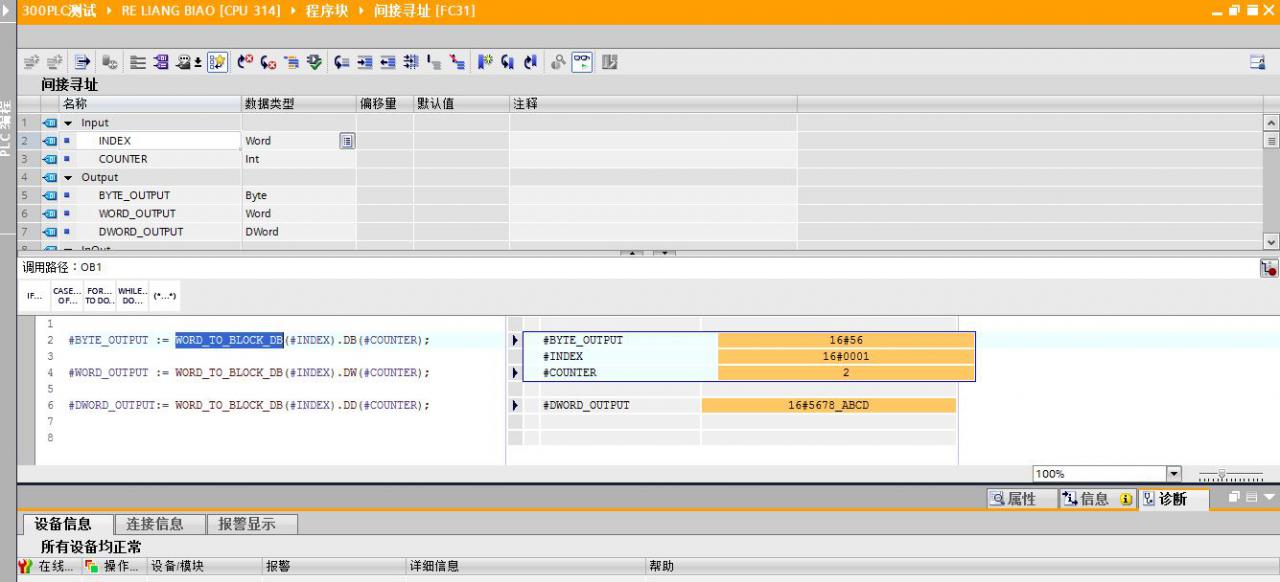Screen dimensions: 1280x582
Task: Toggle monitoring glasses button
Action: 582,62
